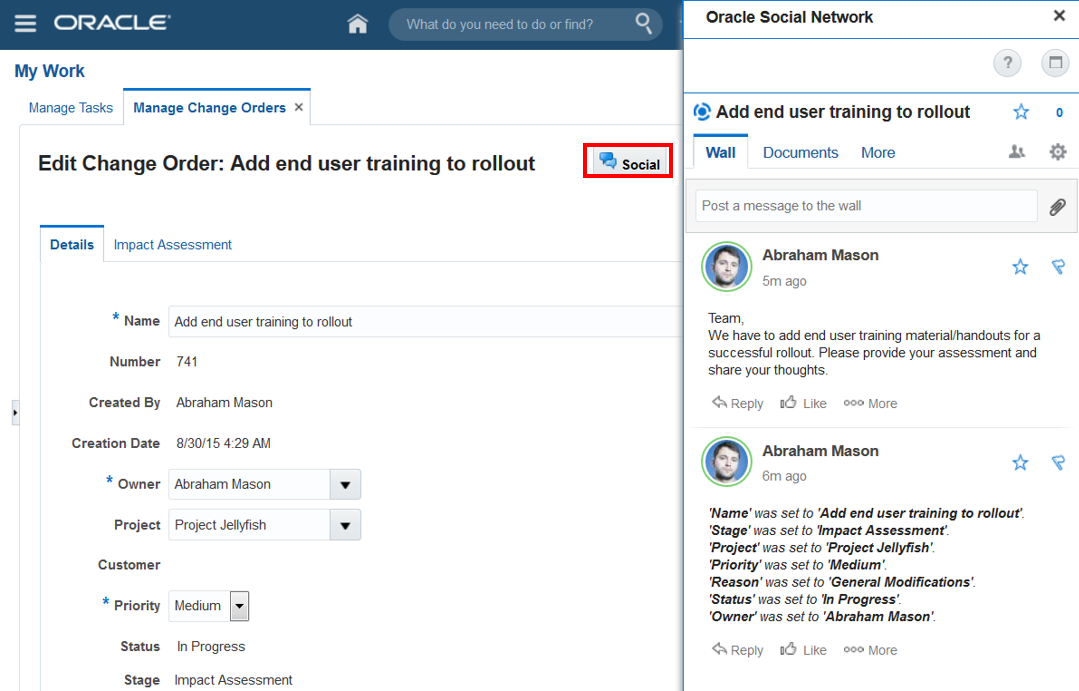
Task: Open the hamburger navigator menu
Action: [25, 23]
